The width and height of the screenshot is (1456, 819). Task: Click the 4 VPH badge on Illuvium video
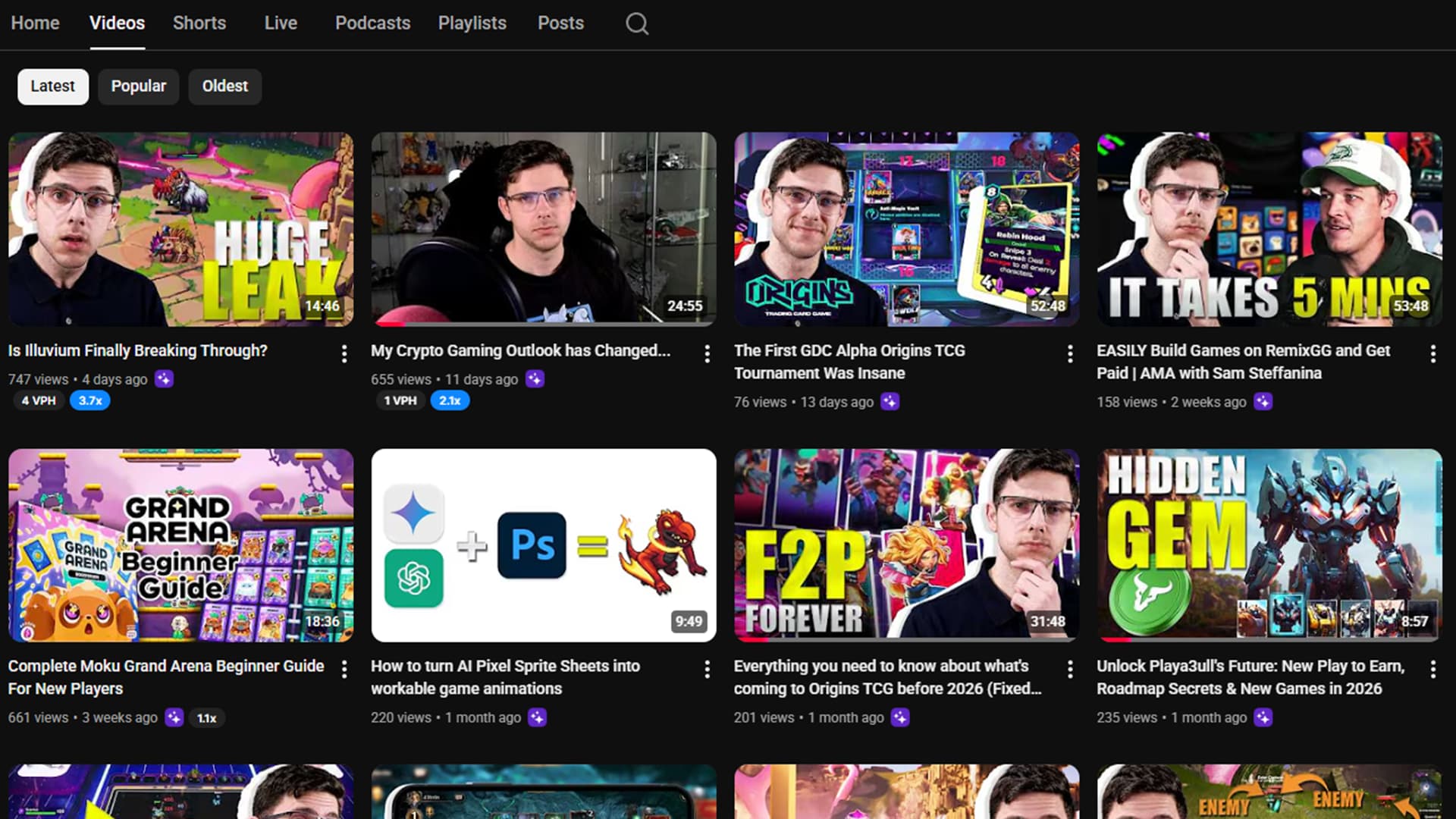(x=38, y=400)
